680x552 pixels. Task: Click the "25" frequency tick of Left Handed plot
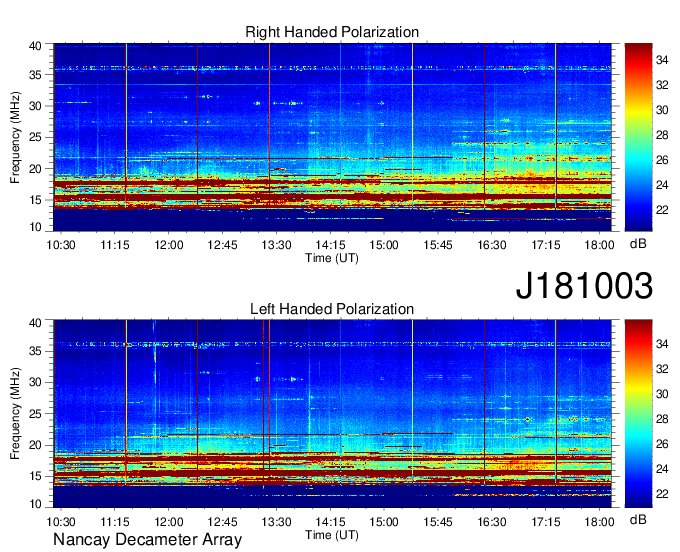click(35, 414)
